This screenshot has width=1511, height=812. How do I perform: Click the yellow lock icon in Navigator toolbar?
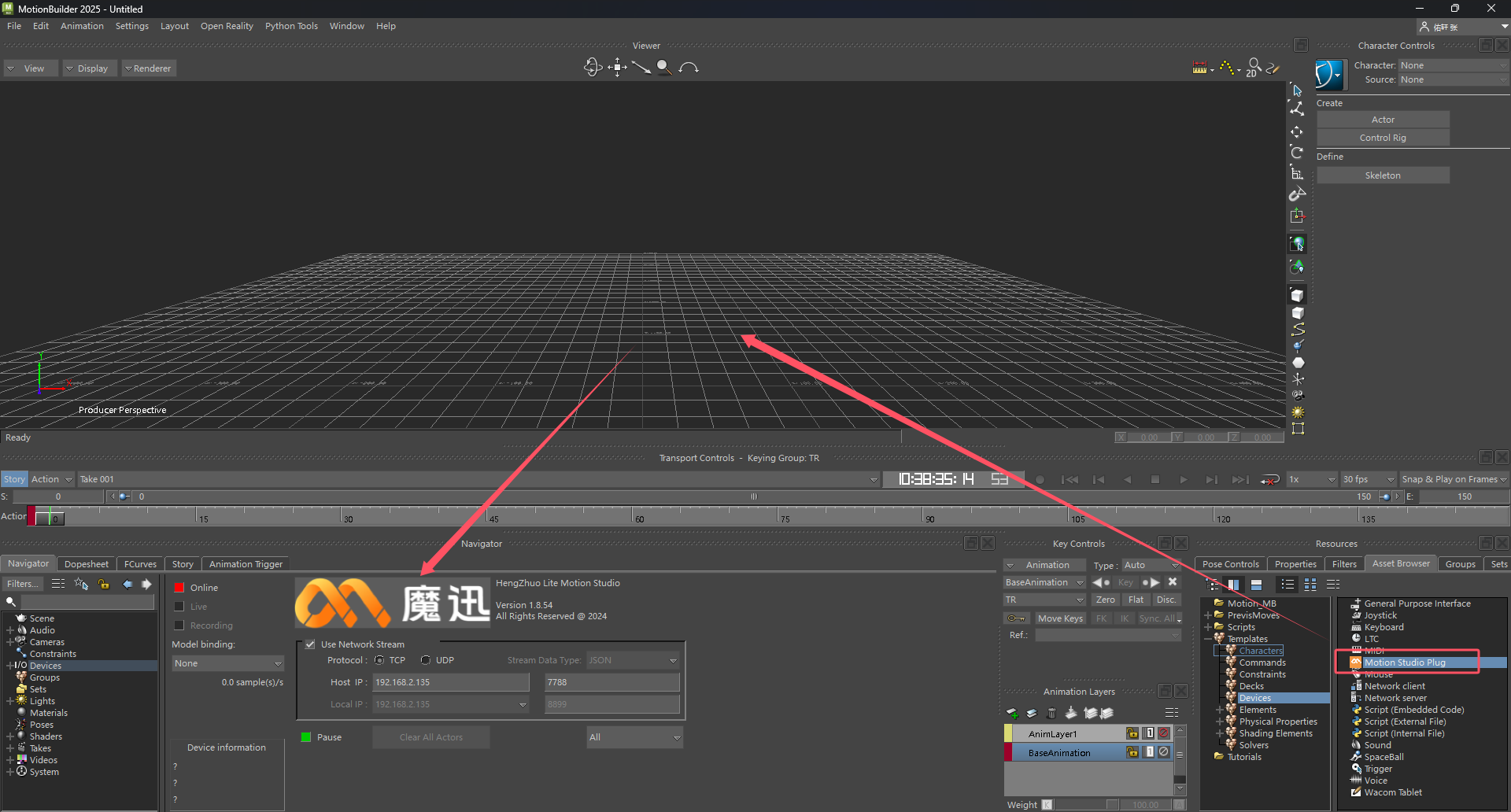pyautogui.click(x=104, y=584)
